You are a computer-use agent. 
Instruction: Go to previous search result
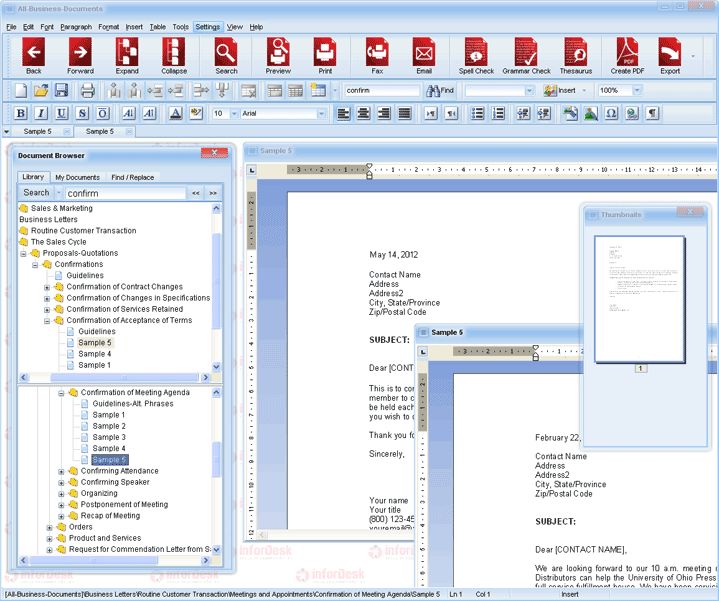click(x=196, y=193)
